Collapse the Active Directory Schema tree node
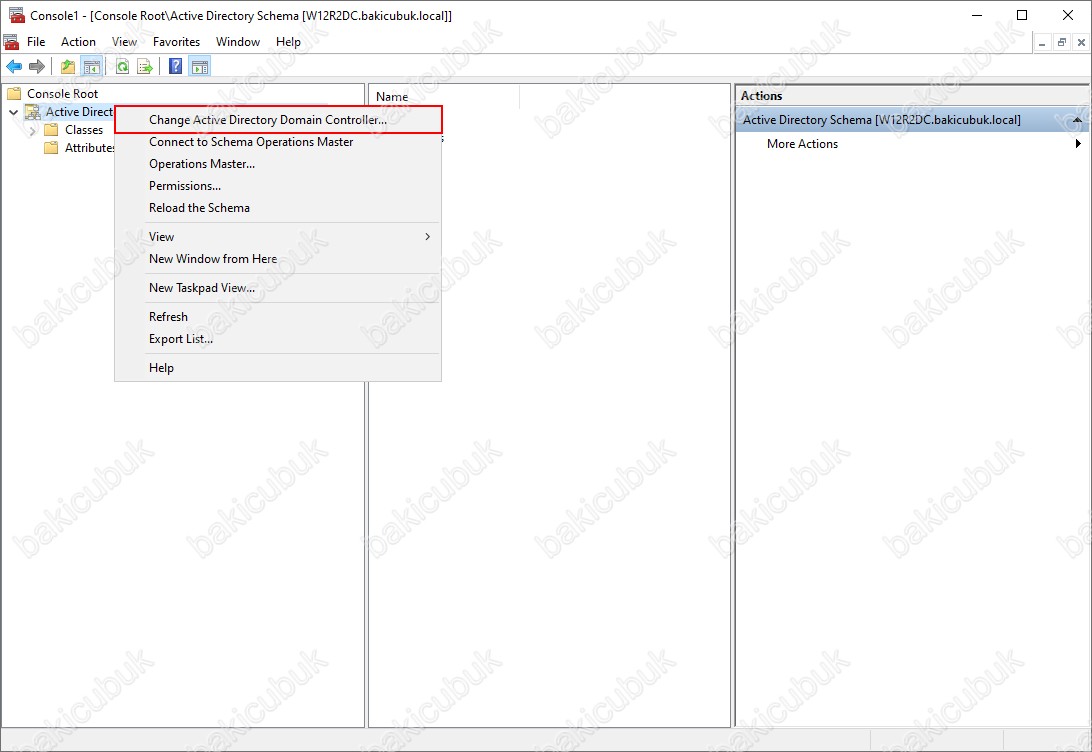 (x=13, y=112)
